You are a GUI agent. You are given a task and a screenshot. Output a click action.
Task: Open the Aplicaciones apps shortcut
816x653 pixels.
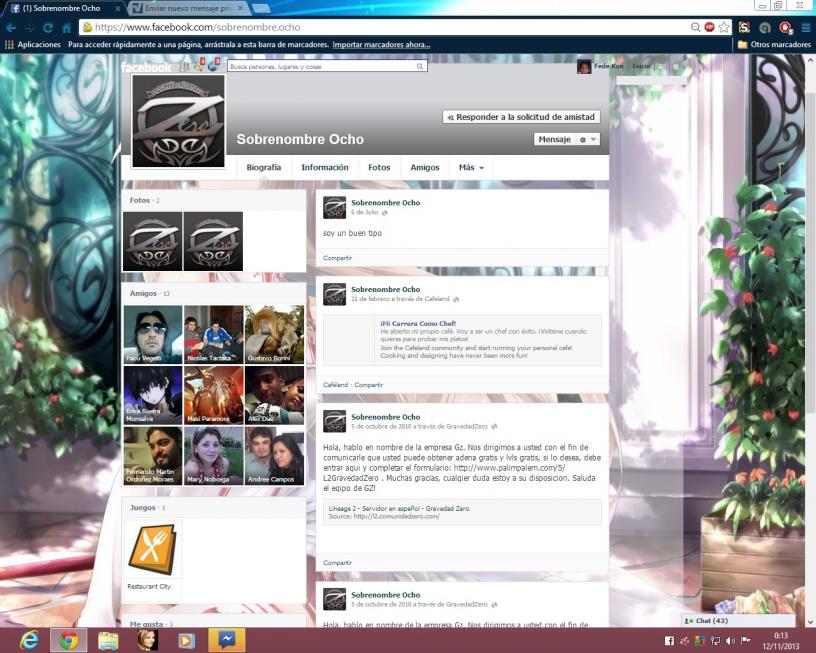point(33,45)
